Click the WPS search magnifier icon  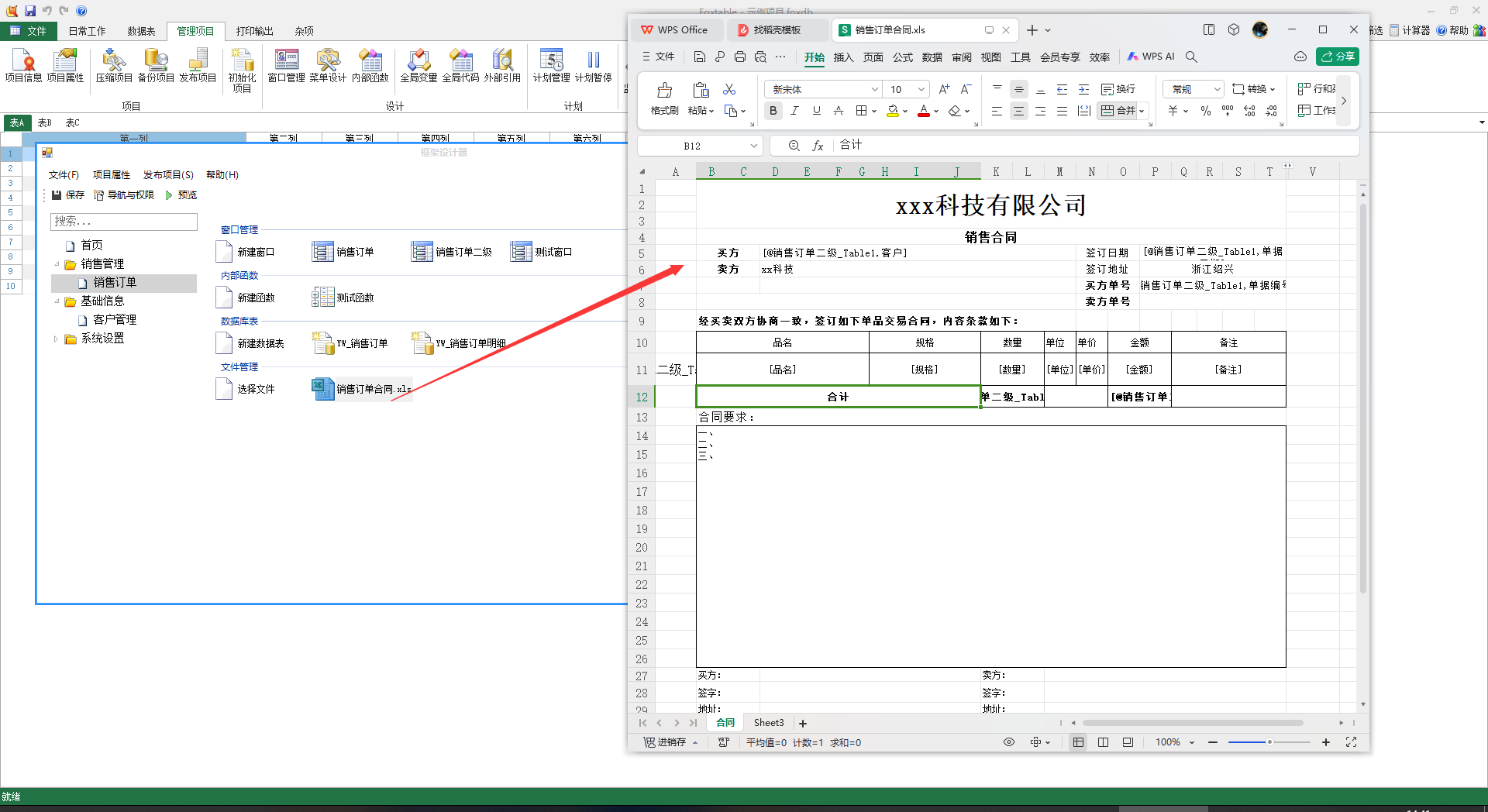(1192, 57)
